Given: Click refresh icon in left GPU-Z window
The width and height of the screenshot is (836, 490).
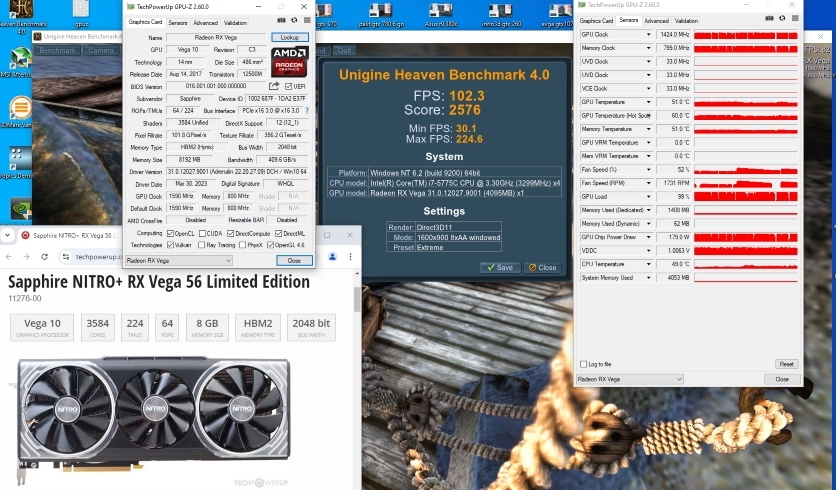Looking at the screenshot, I should click(294, 20).
